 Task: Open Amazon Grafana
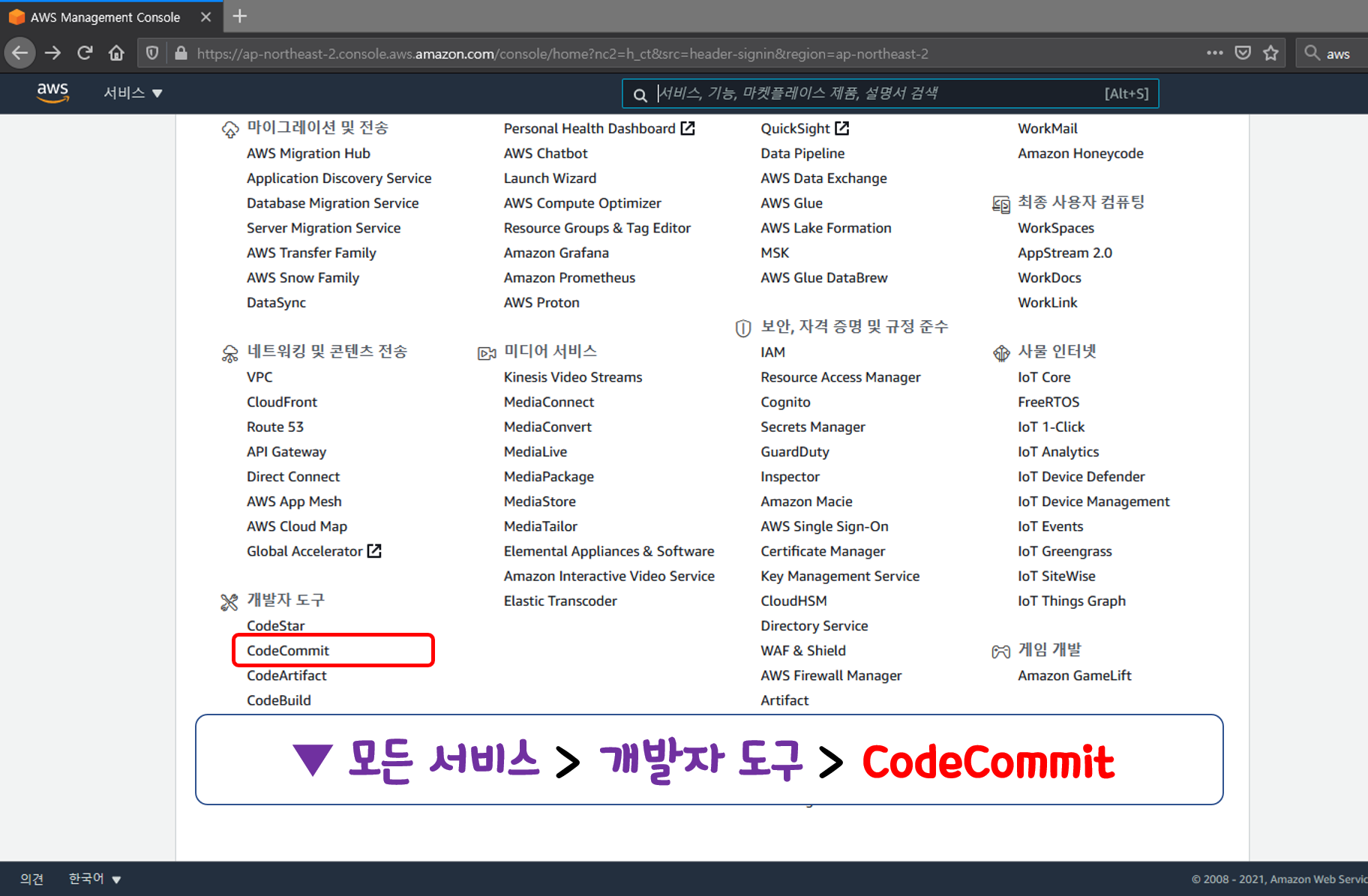(556, 253)
